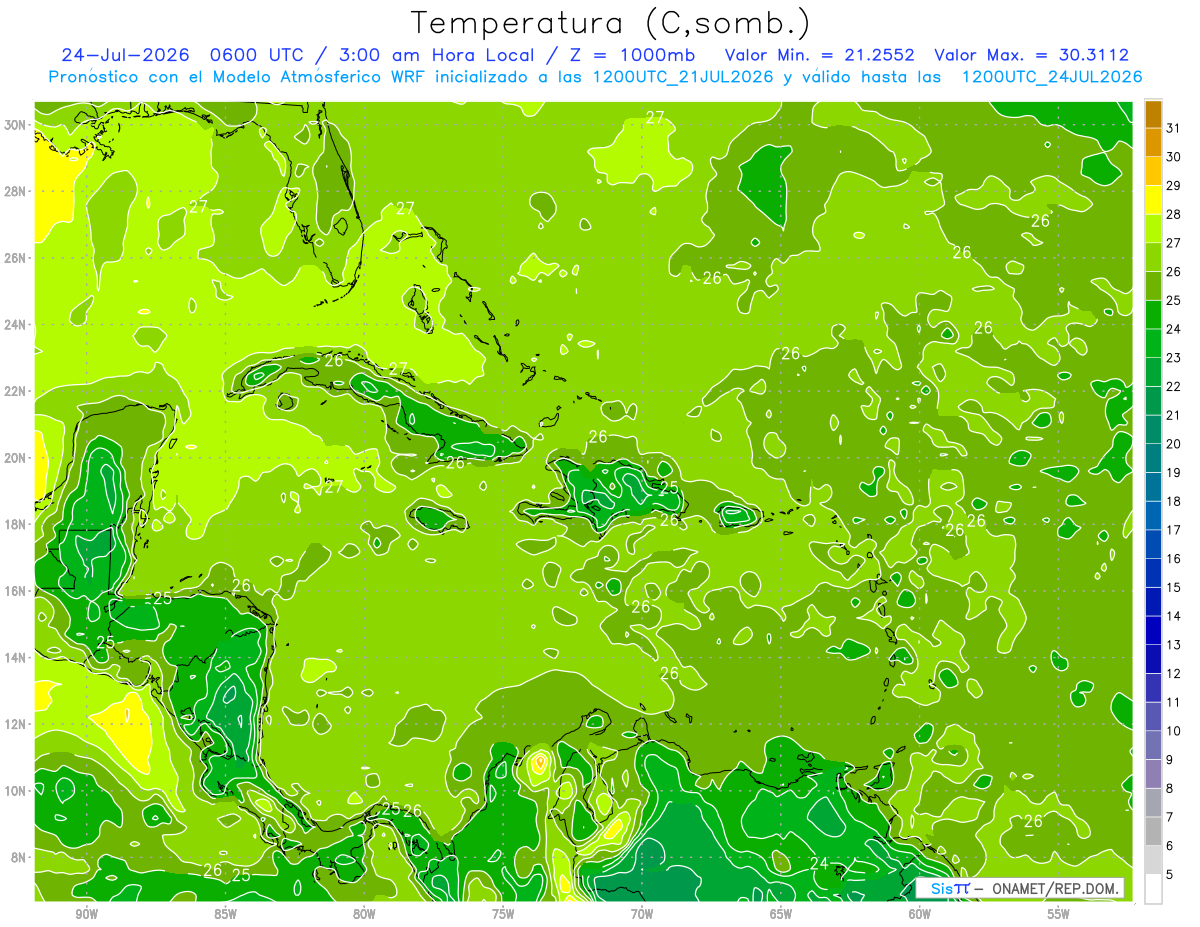Click the '18N' latitude axis label
Screen dimensions: 1200x927
(17, 524)
